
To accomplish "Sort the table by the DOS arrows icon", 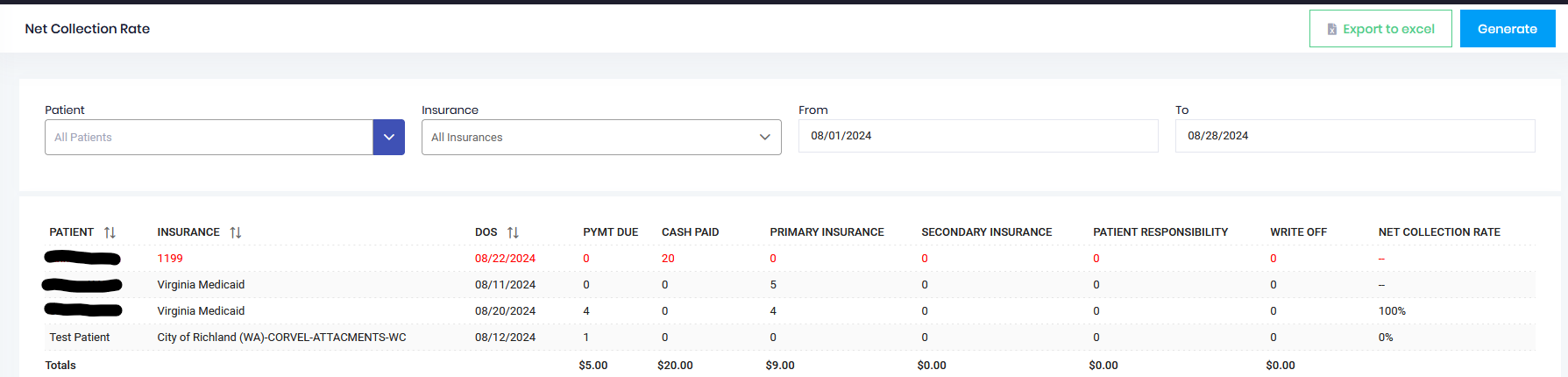I will pos(513,232).
